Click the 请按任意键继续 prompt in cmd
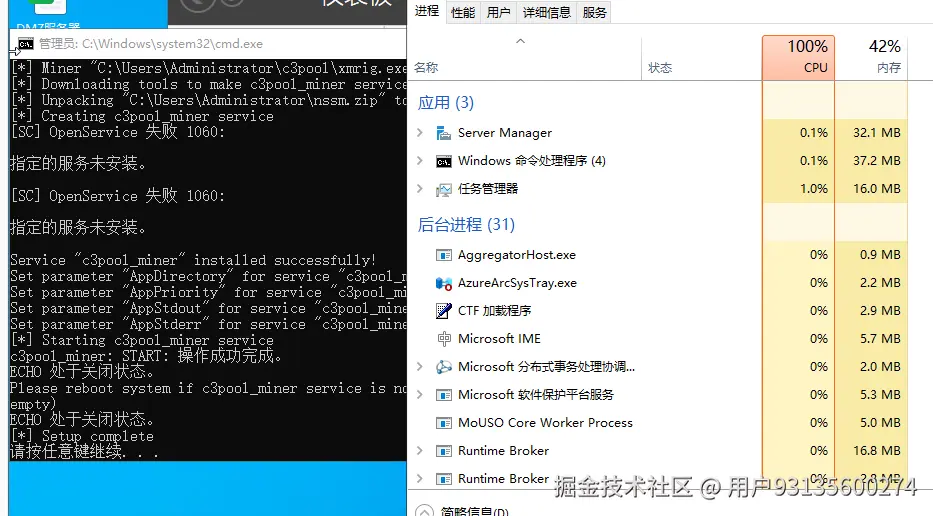Image resolution: width=933 pixels, height=516 pixels. click(x=84, y=452)
